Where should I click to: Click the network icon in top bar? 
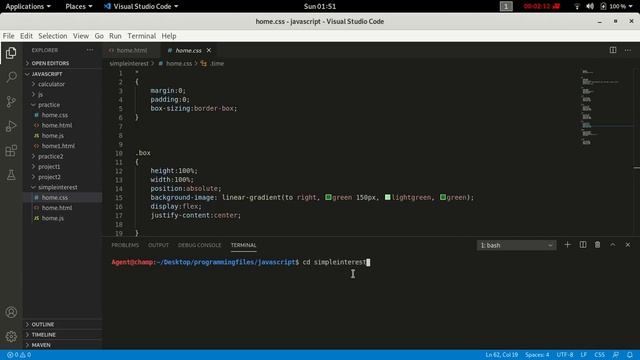(577, 6)
